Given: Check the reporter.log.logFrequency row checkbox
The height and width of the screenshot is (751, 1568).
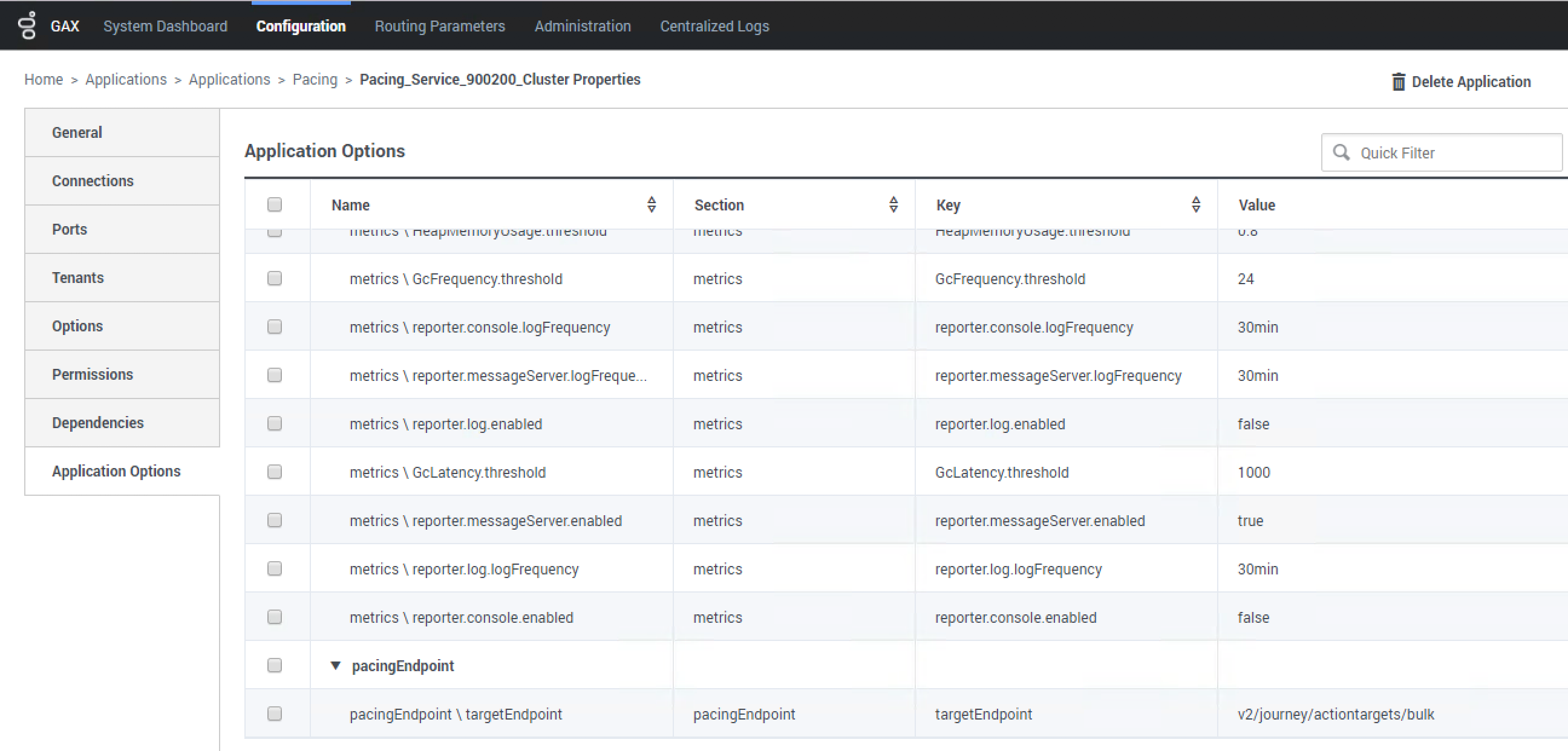Looking at the screenshot, I should pyautogui.click(x=275, y=568).
